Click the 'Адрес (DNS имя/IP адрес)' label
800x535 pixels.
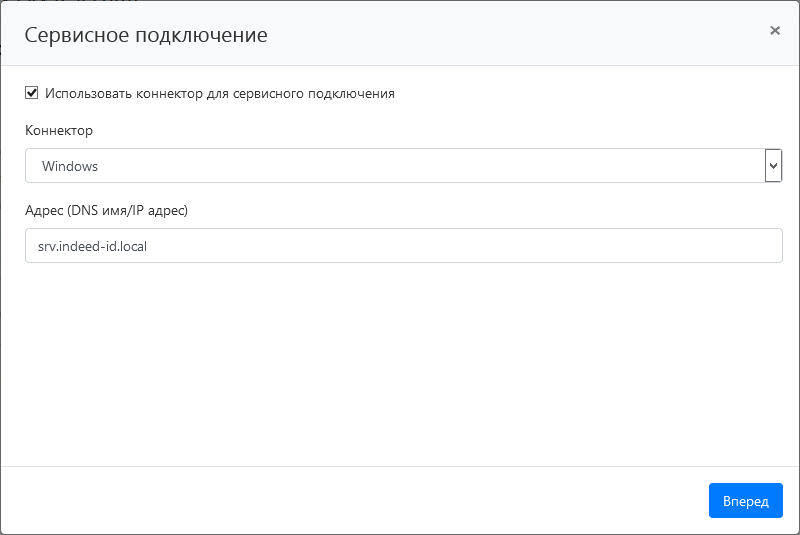point(106,211)
